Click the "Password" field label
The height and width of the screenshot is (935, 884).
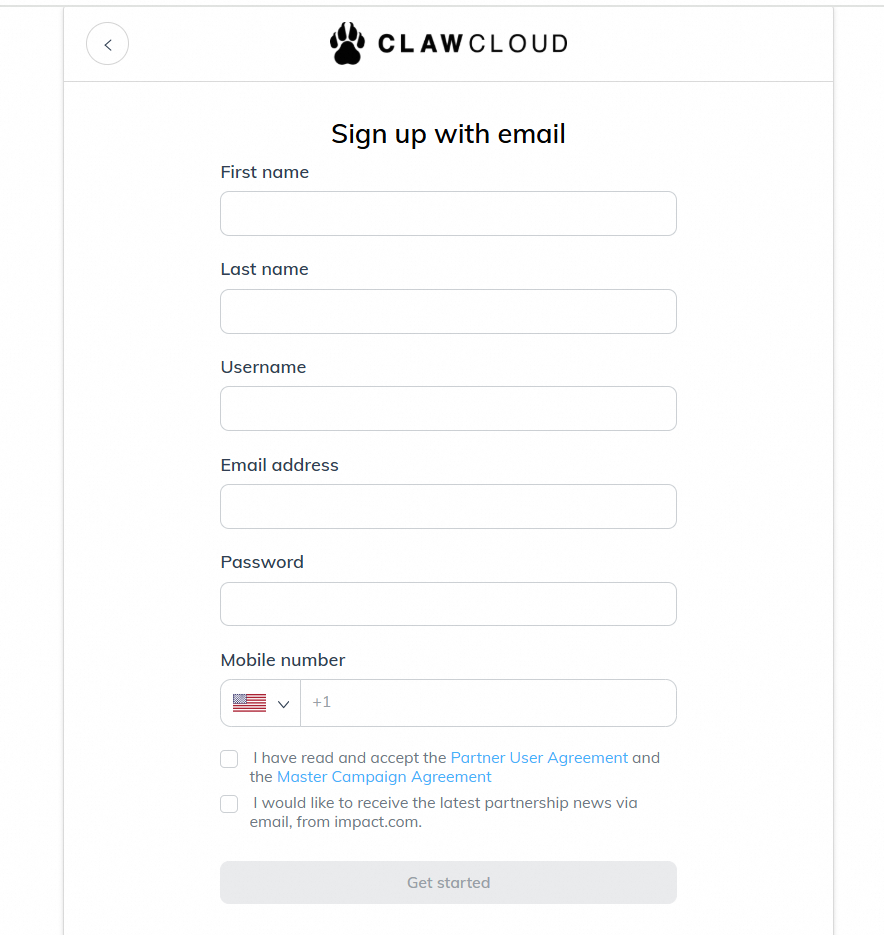262,562
